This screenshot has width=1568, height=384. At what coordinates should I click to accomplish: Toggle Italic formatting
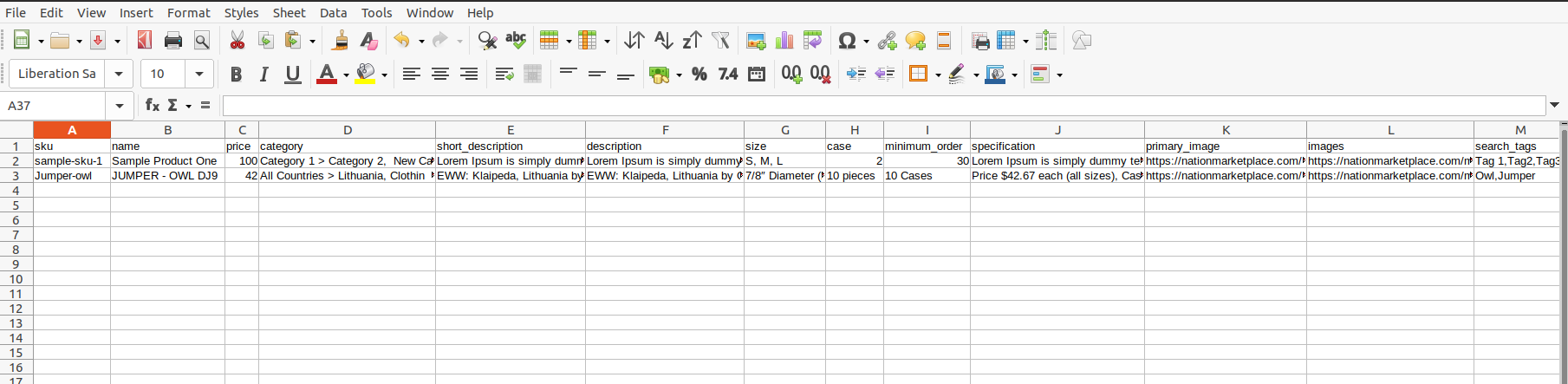[264, 75]
